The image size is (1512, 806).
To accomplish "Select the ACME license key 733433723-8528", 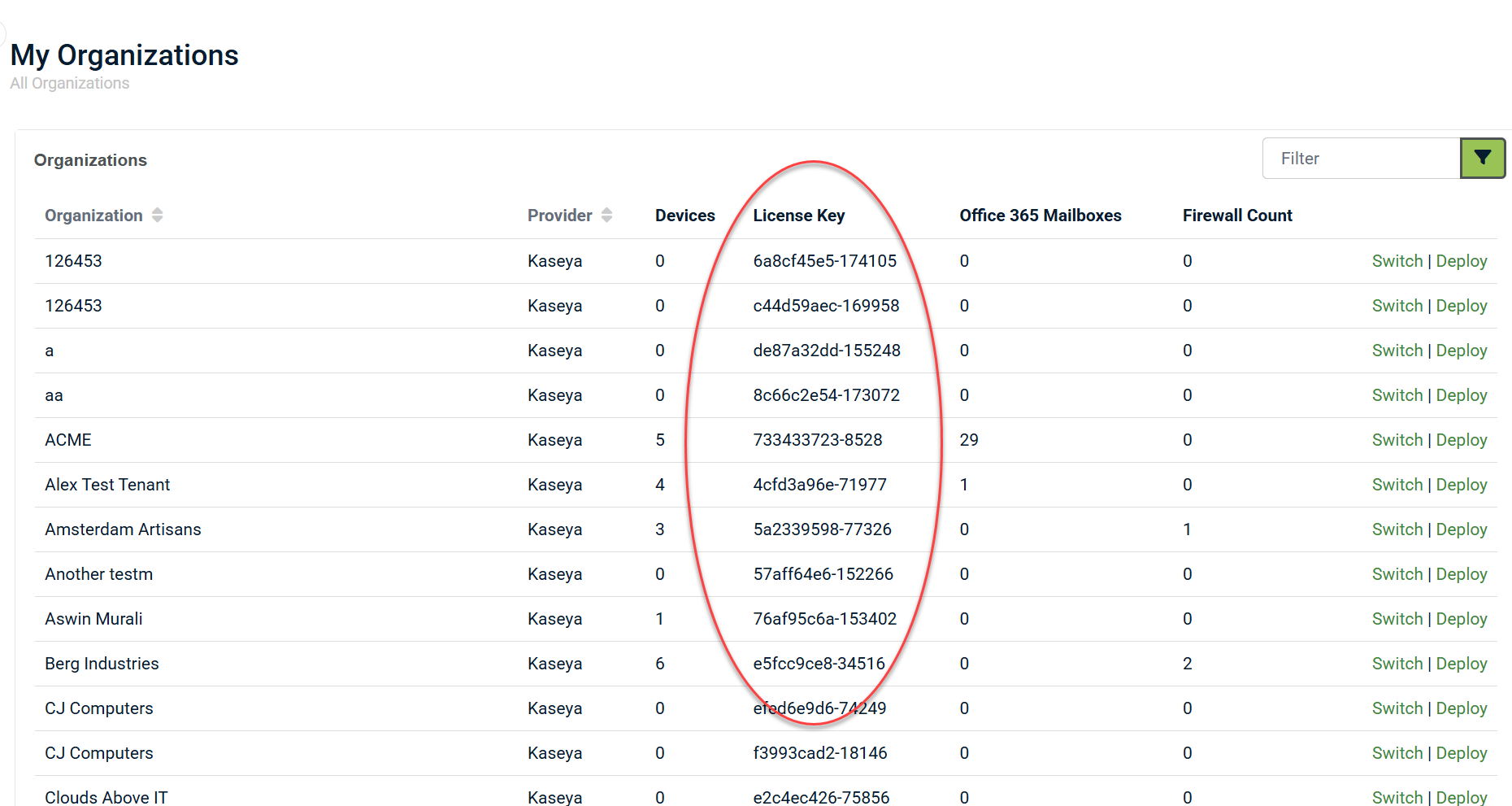I will 817,440.
